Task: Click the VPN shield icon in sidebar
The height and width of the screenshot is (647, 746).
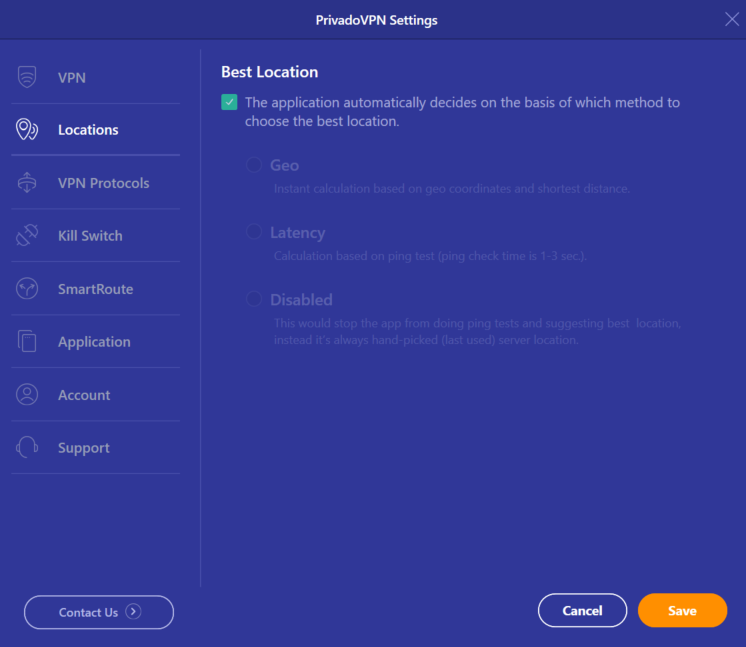Action: (x=27, y=77)
